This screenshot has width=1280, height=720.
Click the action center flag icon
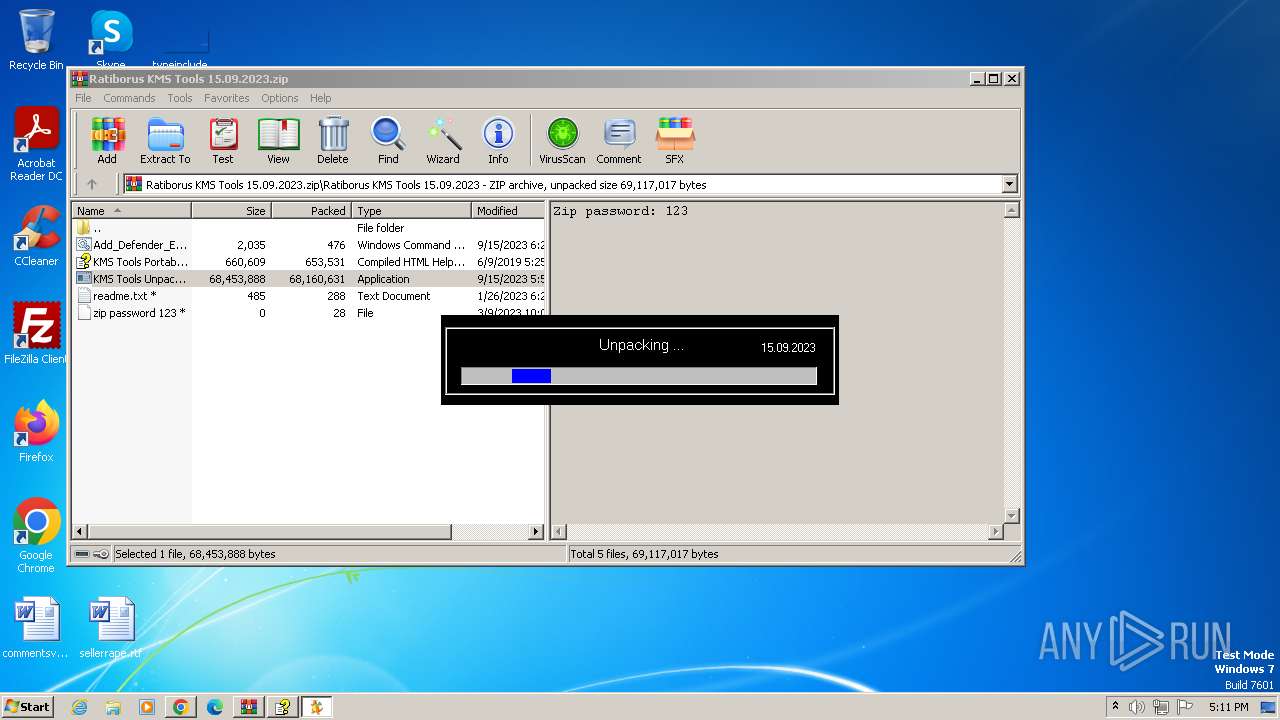1185,707
